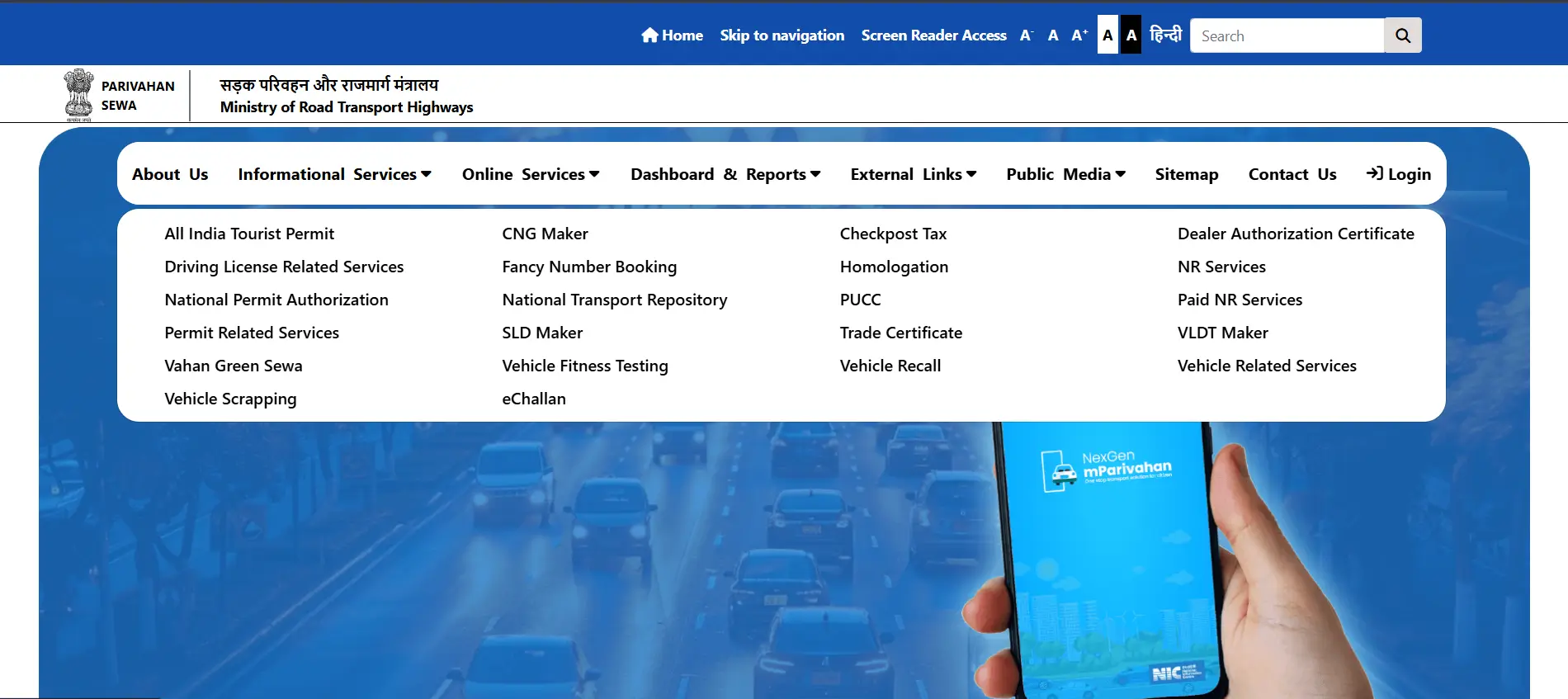This screenshot has height=699, width=1568.
Task: Select NR Services option
Action: [1221, 267]
